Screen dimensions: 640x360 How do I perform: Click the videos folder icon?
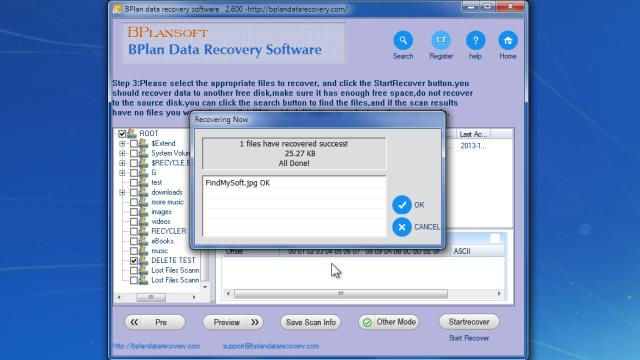click(143, 222)
